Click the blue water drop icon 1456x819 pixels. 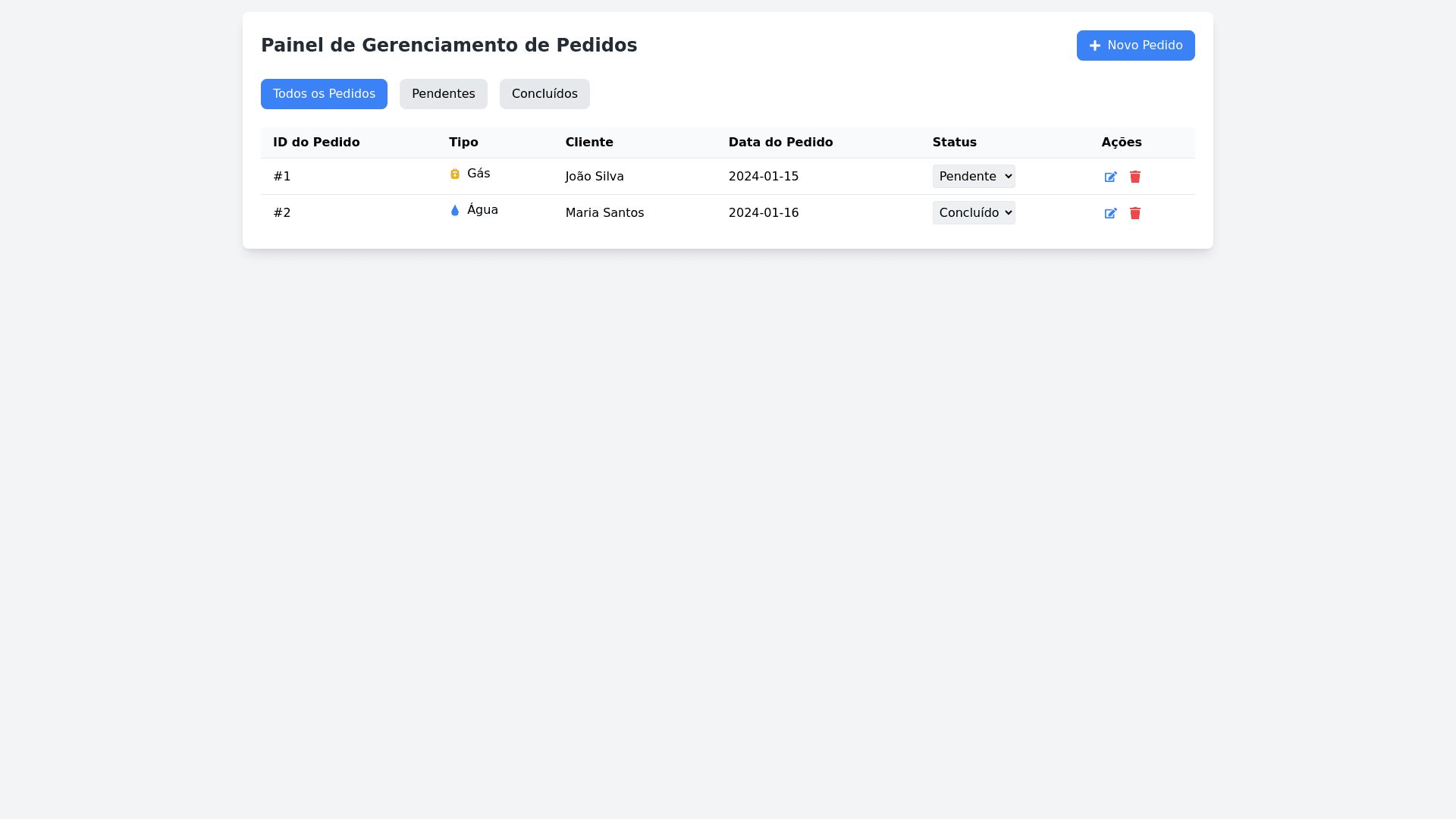[x=455, y=210]
